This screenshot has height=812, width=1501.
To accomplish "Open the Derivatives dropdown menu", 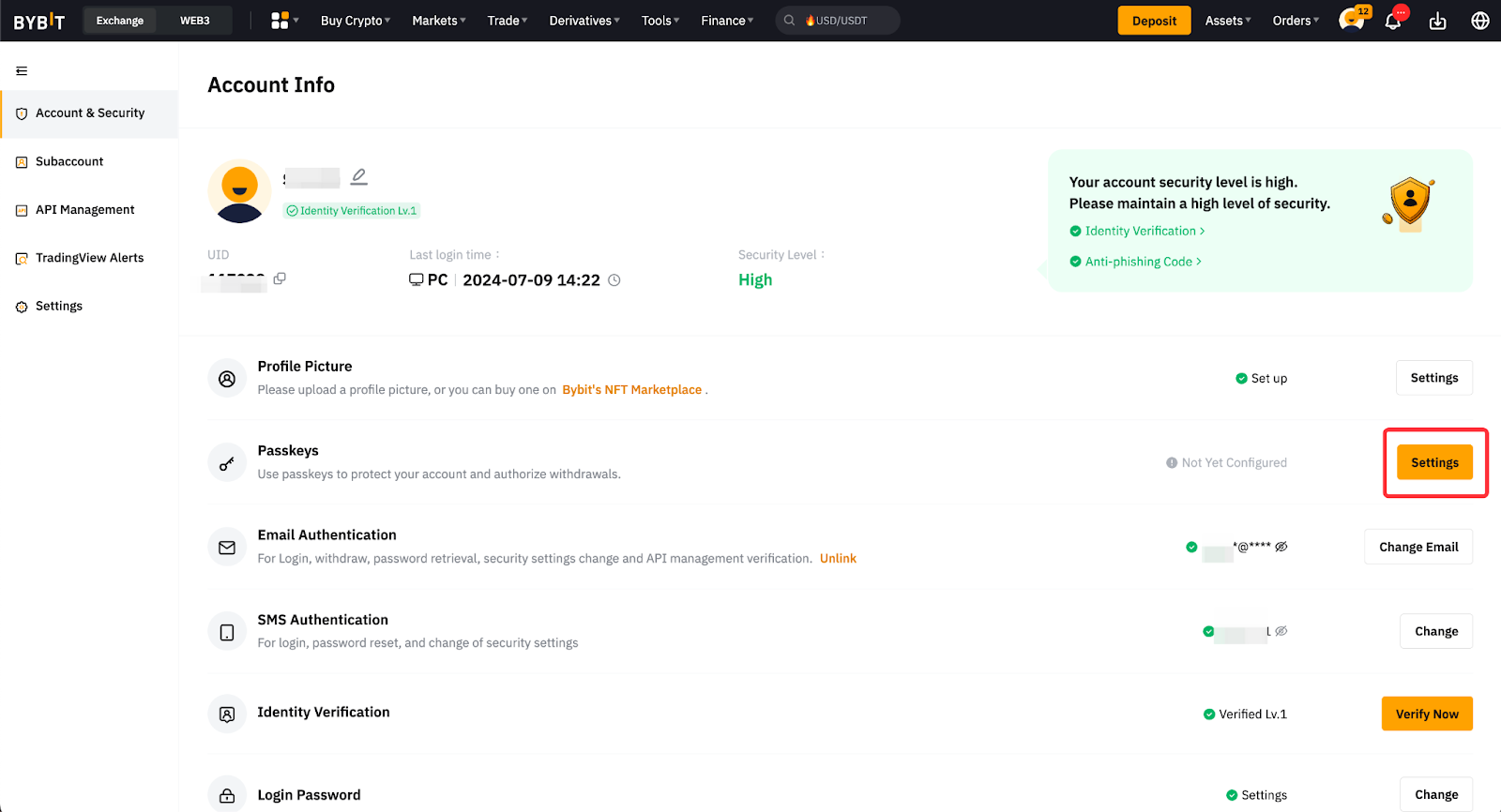I will tap(584, 21).
